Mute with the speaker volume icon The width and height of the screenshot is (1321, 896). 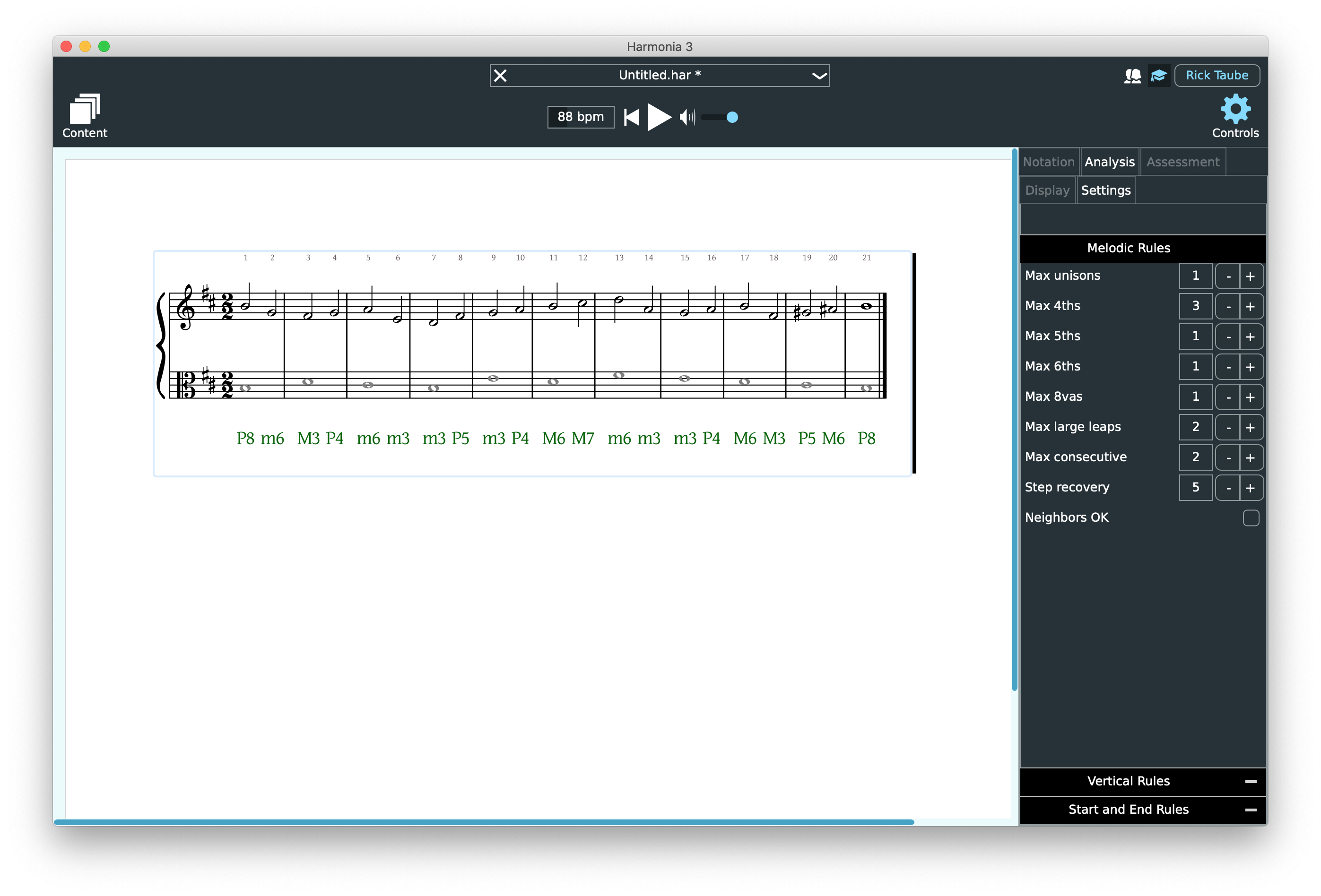(x=687, y=118)
